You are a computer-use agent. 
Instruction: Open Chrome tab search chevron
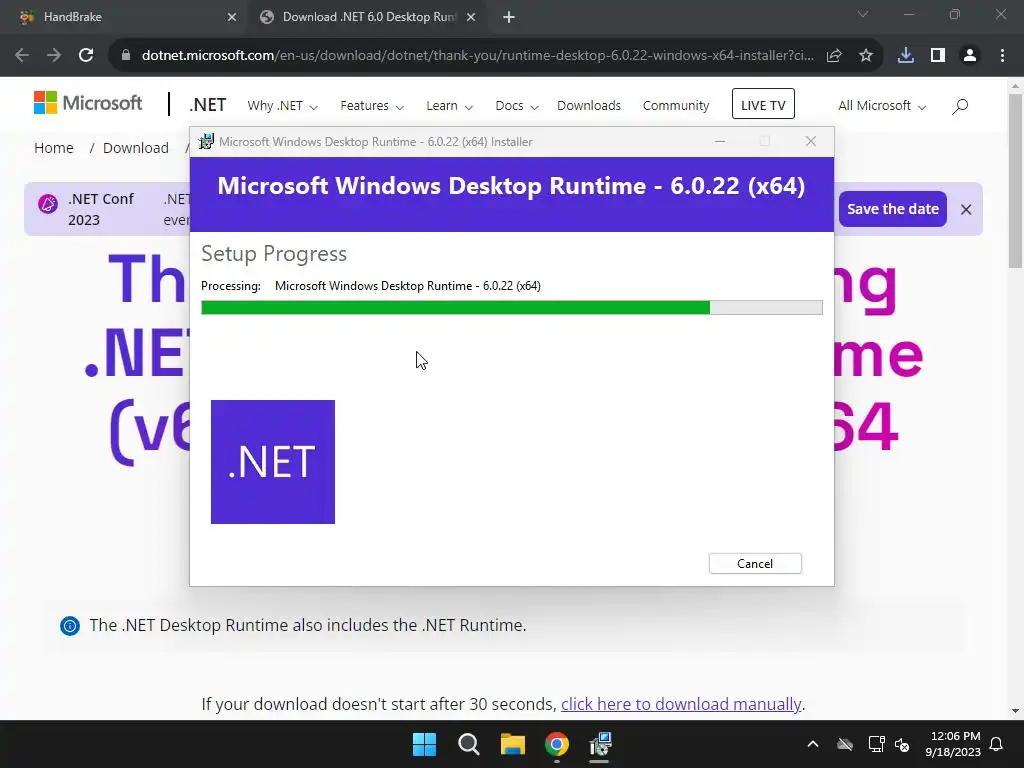[x=863, y=14]
